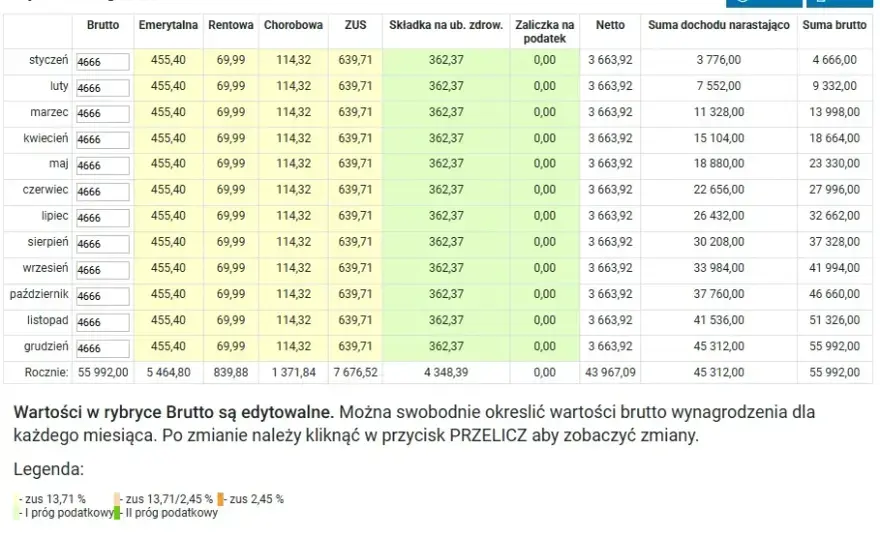The width and height of the screenshot is (880, 540).
Task: Click the zus 13,71/2,45 % legend swatch
Action: (117, 499)
